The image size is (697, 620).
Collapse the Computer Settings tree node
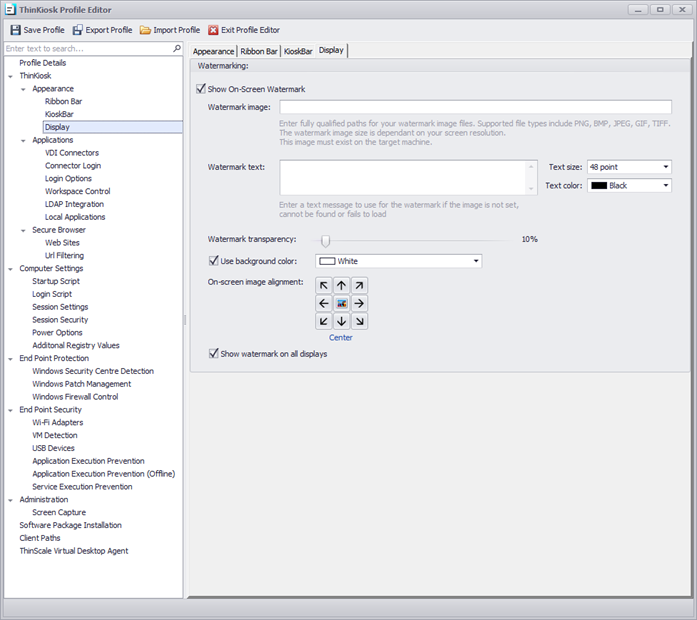10,269
